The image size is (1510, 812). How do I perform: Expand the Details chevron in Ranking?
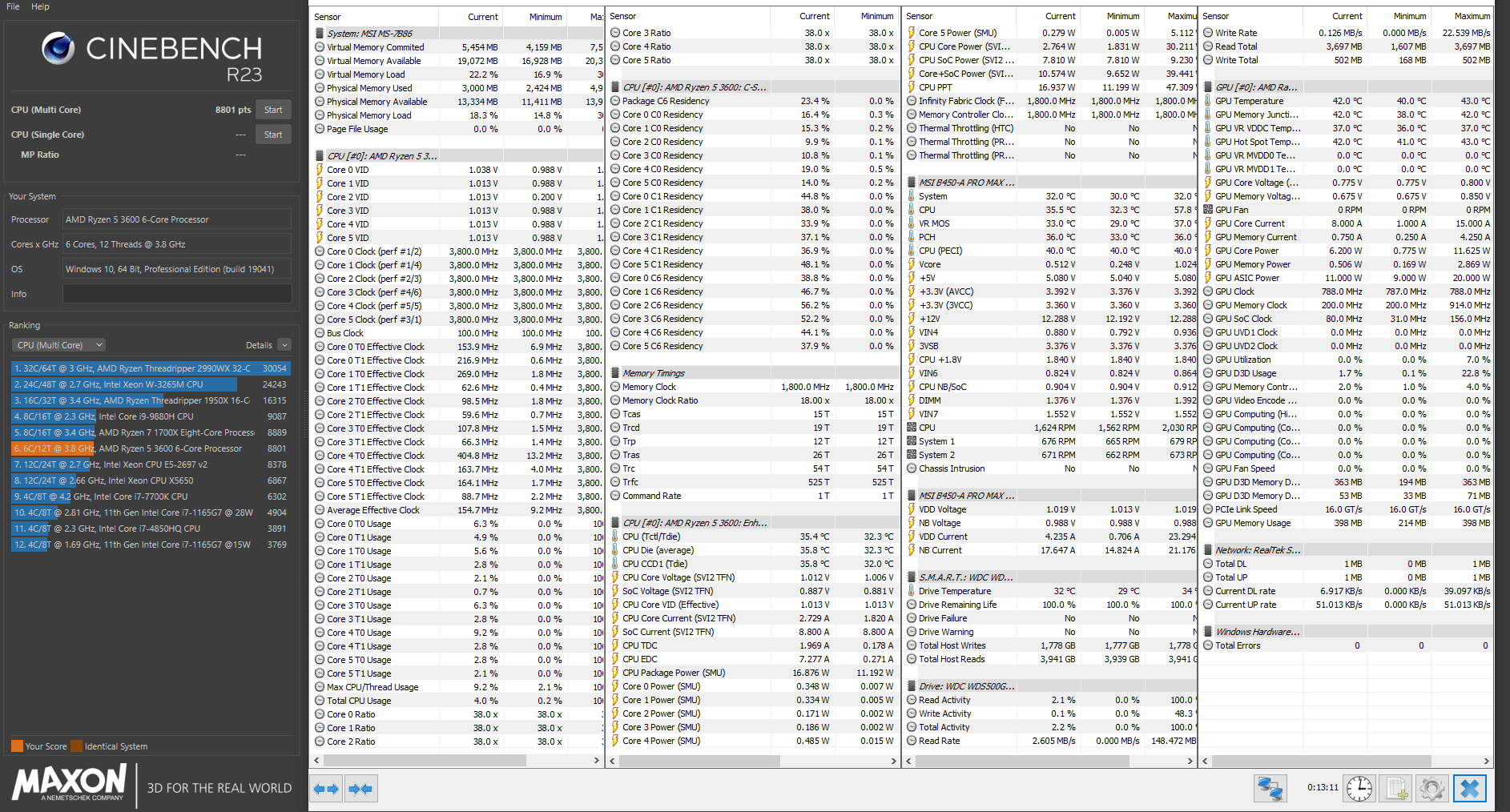click(x=284, y=345)
